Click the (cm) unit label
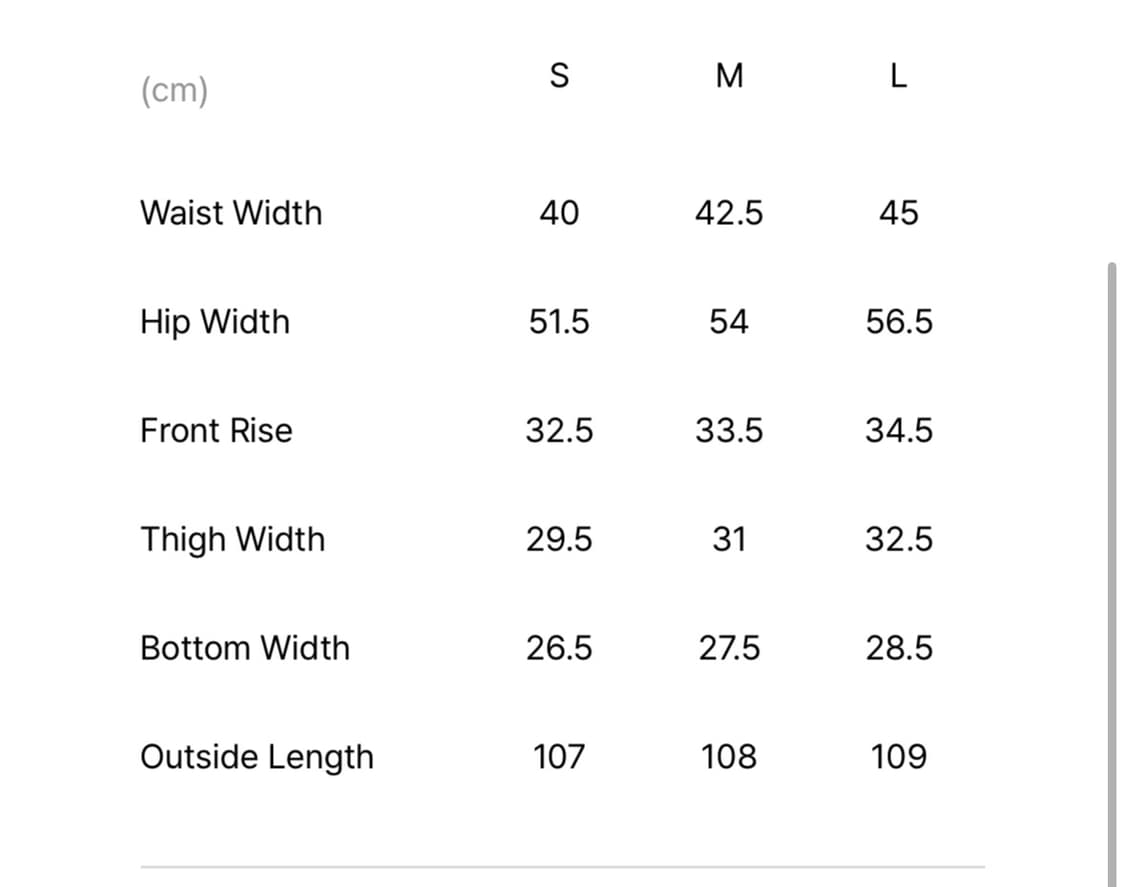The height and width of the screenshot is (887, 1125). 174,91
